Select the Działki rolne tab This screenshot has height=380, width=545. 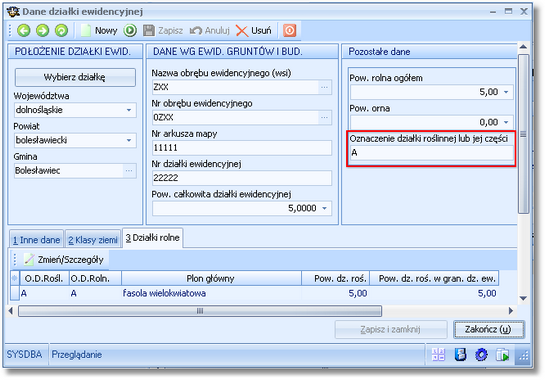pos(152,238)
